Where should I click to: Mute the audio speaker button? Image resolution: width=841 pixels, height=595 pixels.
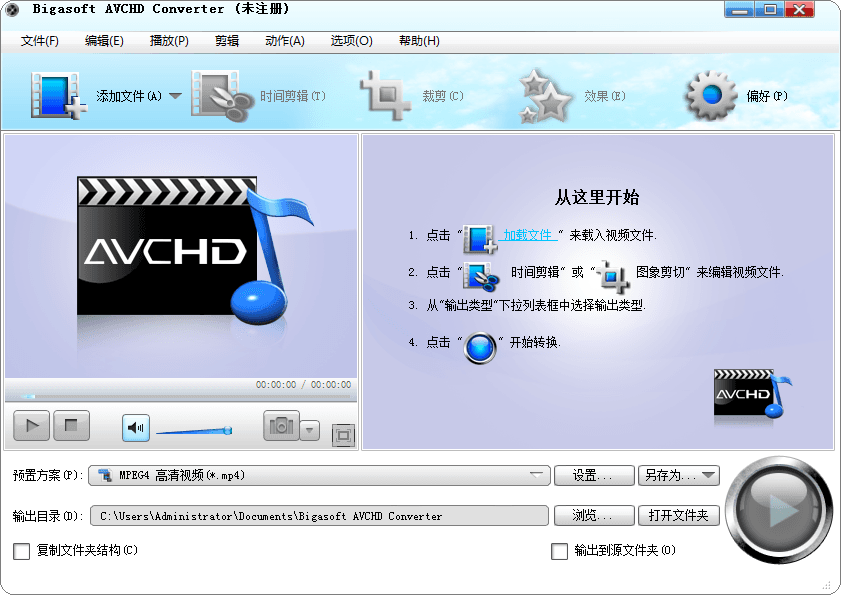click(x=136, y=428)
